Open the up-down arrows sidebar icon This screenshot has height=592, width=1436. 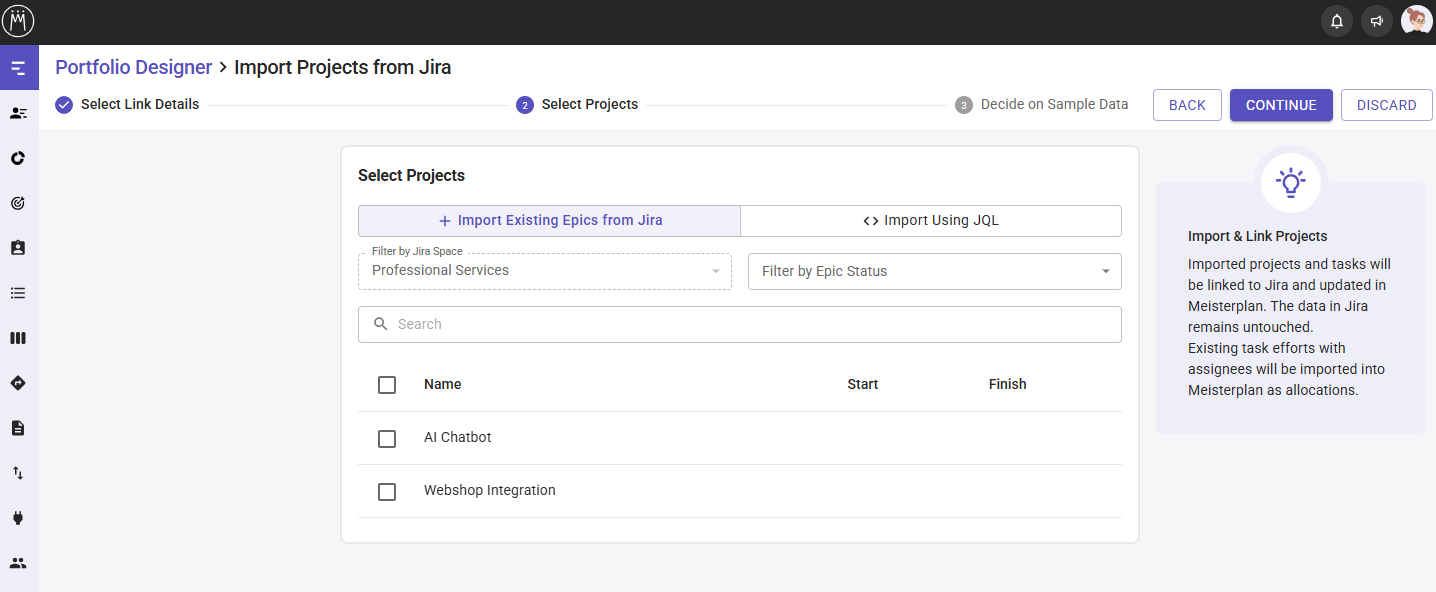click(x=18, y=473)
